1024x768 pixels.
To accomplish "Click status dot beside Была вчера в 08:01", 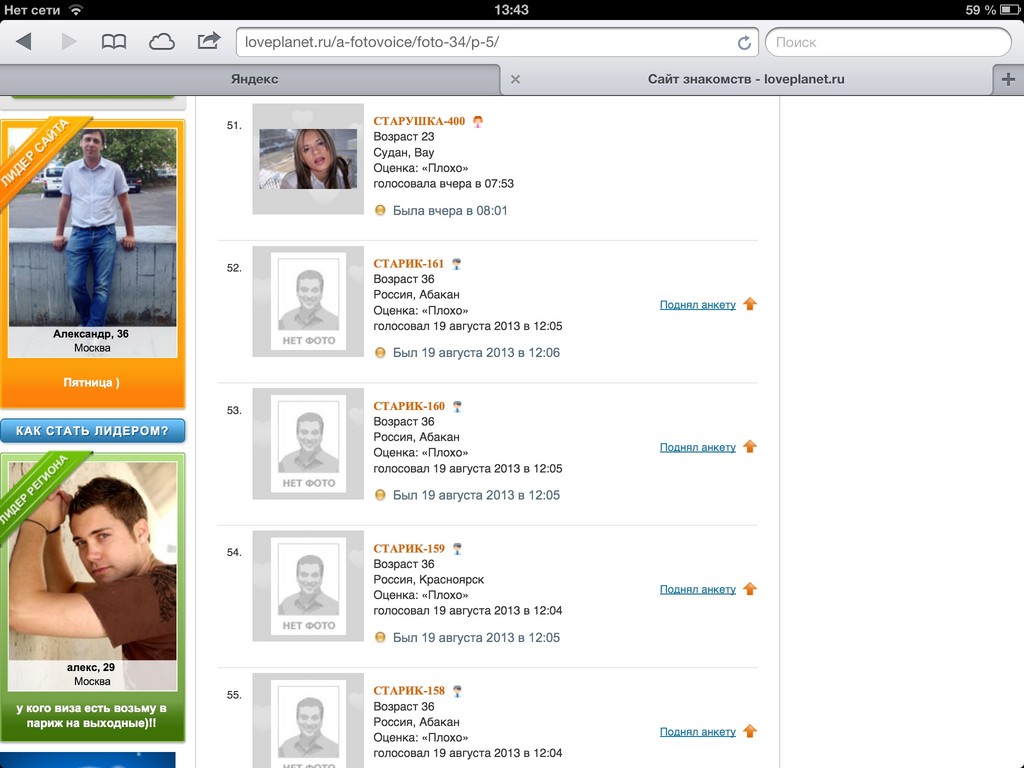I will pyautogui.click(x=380, y=210).
